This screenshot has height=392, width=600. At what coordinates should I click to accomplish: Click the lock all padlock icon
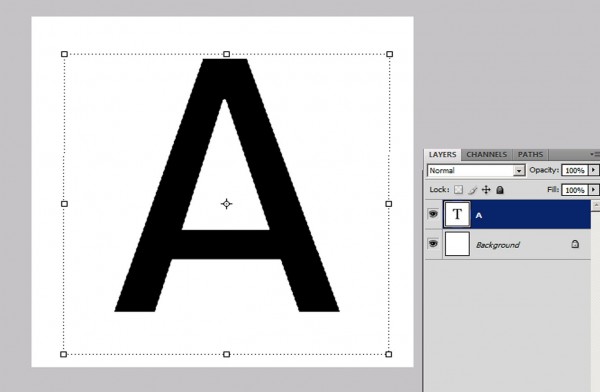click(500, 189)
